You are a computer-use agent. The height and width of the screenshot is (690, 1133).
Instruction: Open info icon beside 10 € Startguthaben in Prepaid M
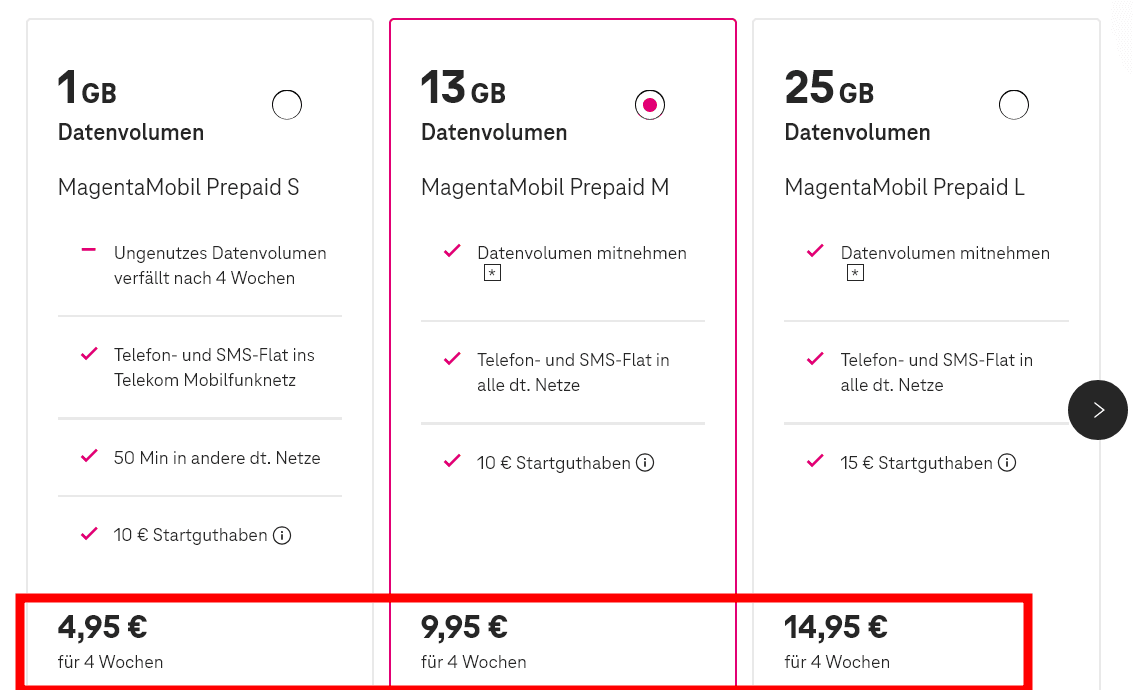tap(645, 463)
